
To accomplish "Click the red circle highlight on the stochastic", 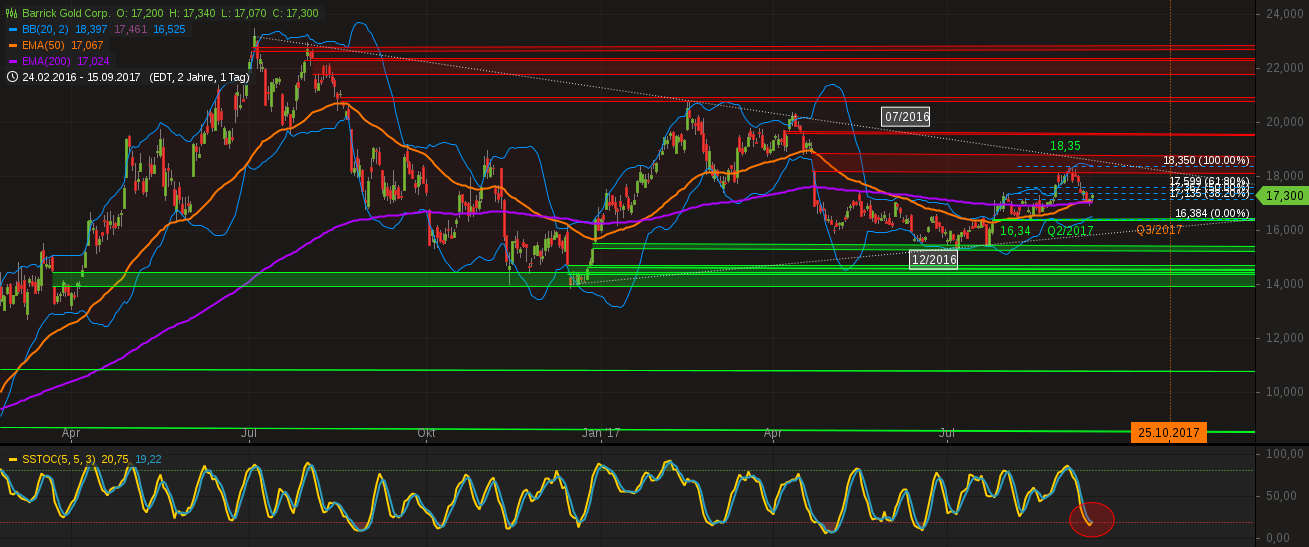I will tap(1091, 519).
